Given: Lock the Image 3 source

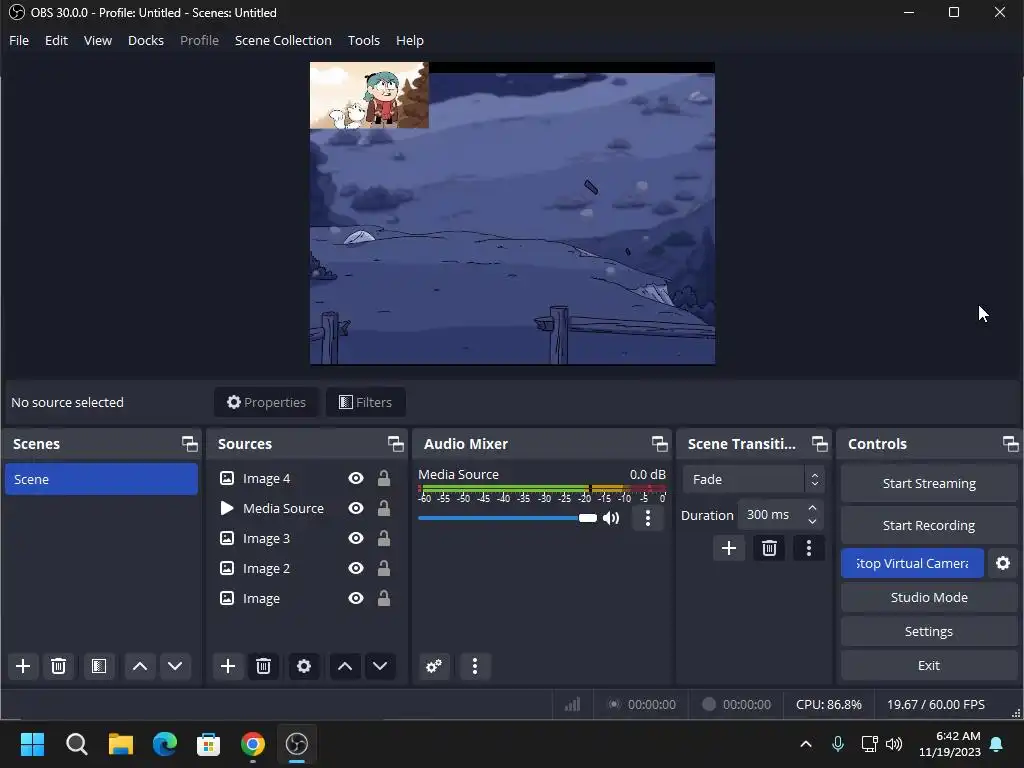Looking at the screenshot, I should pyautogui.click(x=384, y=539).
